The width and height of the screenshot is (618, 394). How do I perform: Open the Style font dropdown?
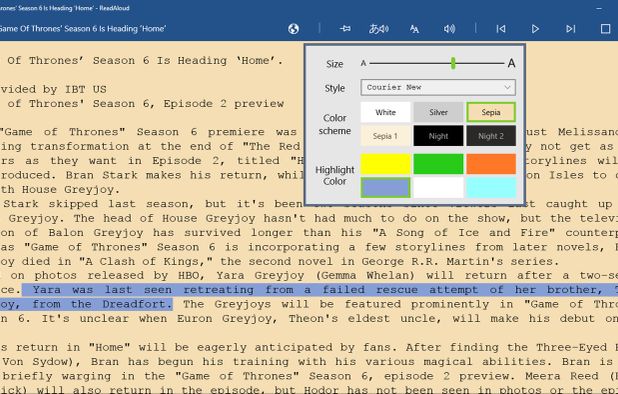pos(438,87)
